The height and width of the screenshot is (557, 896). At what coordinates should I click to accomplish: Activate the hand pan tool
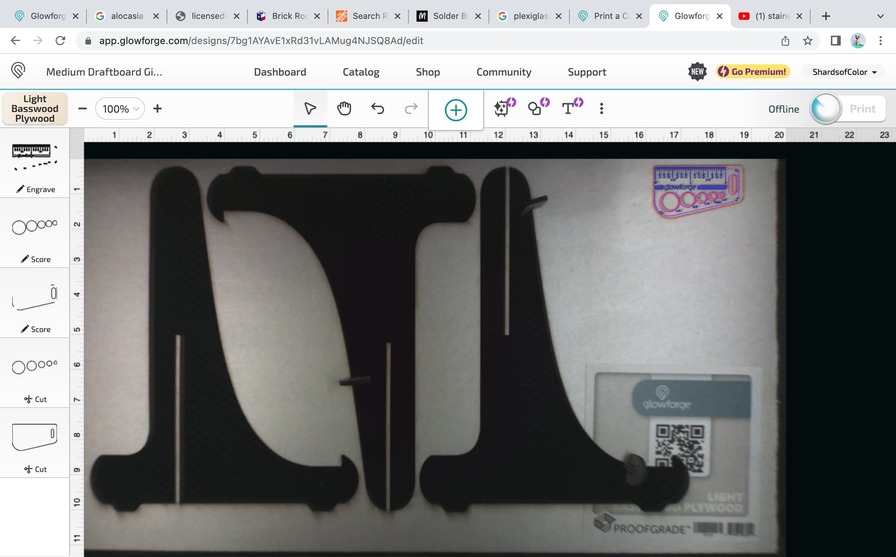344,109
